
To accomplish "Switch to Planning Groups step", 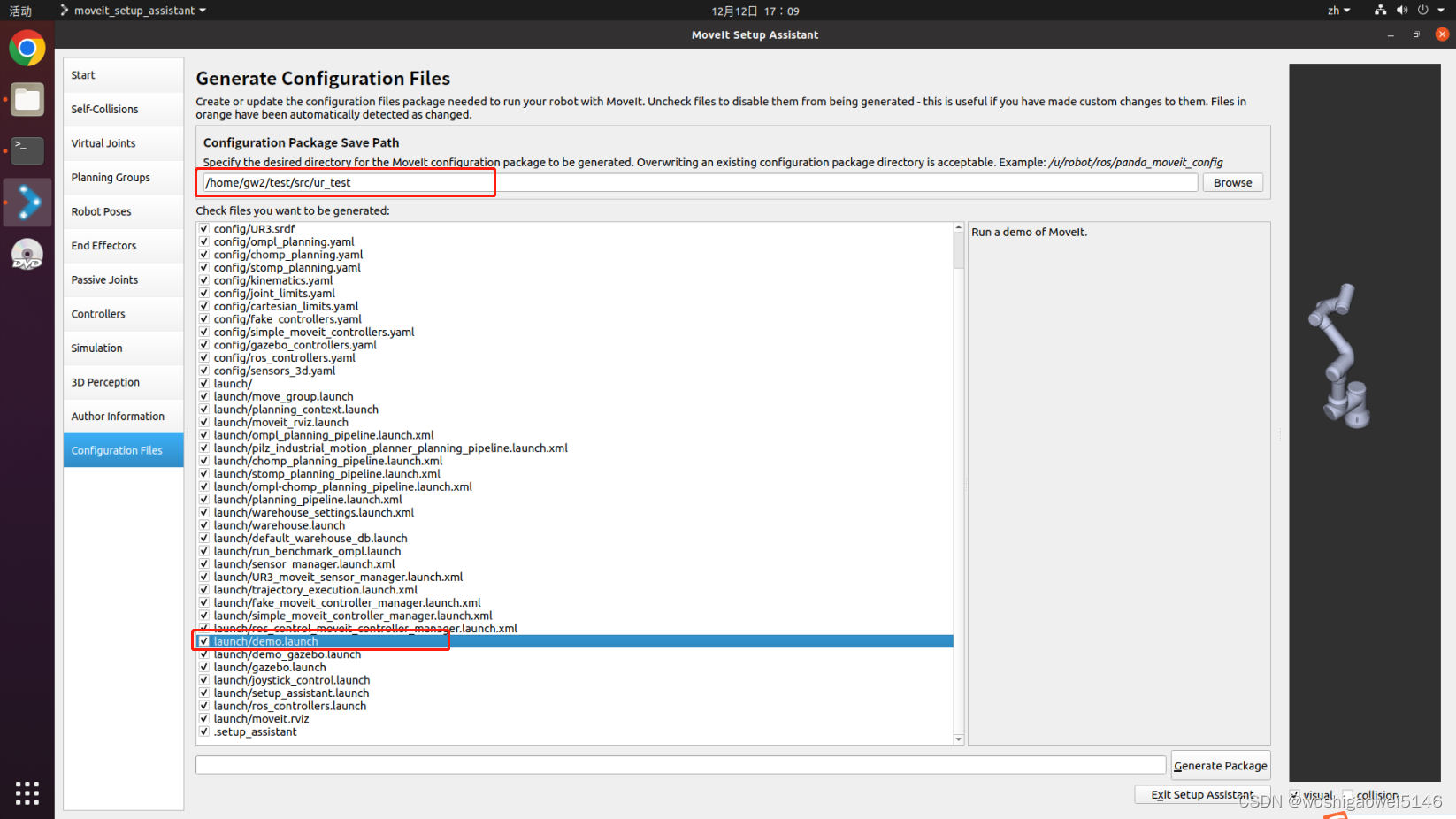I will (x=123, y=178).
